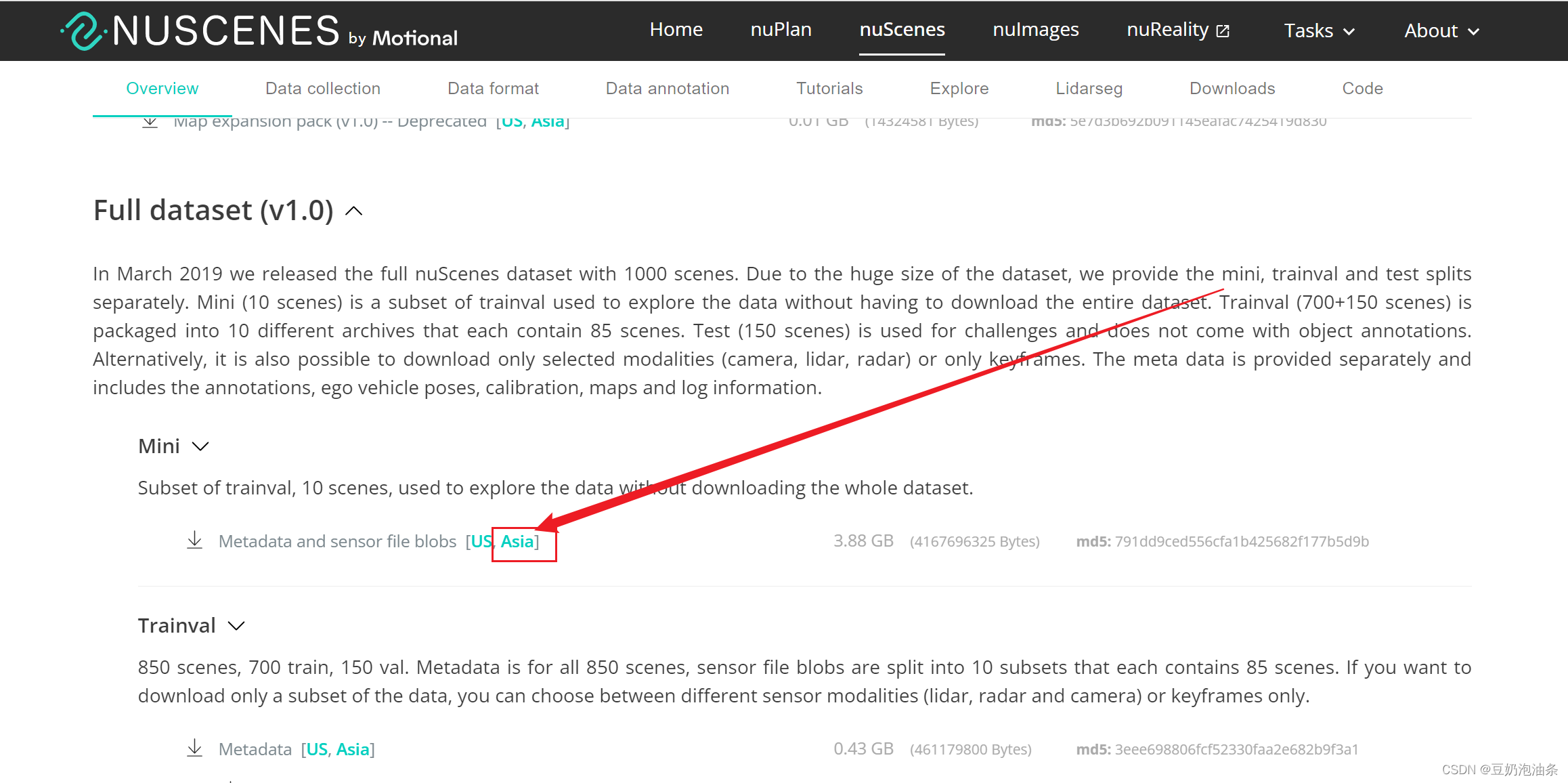The width and height of the screenshot is (1568, 783).
Task: Click the nuScenes logo icon
Action: pos(84,31)
